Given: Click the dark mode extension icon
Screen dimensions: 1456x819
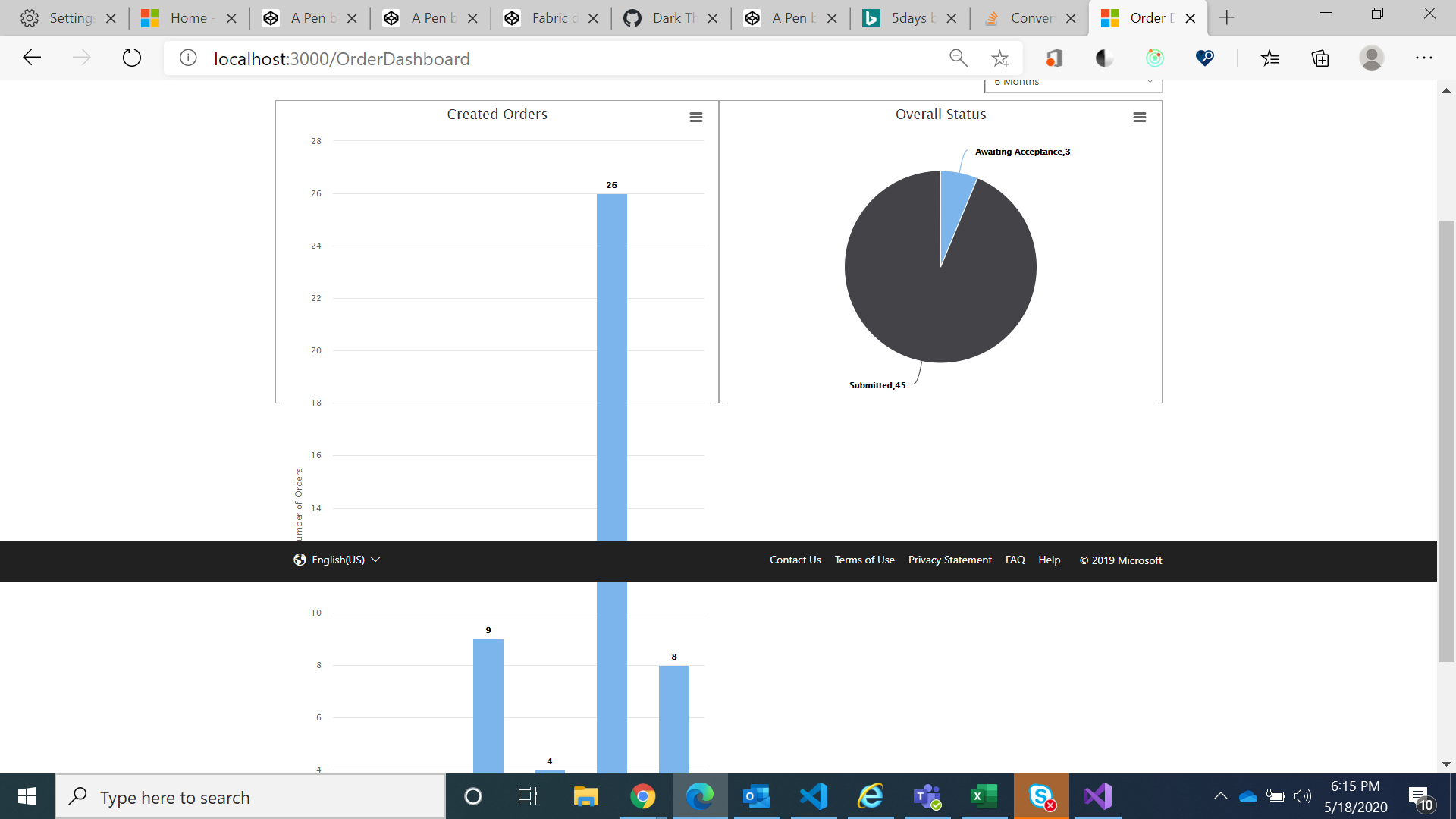Looking at the screenshot, I should click(x=1103, y=58).
